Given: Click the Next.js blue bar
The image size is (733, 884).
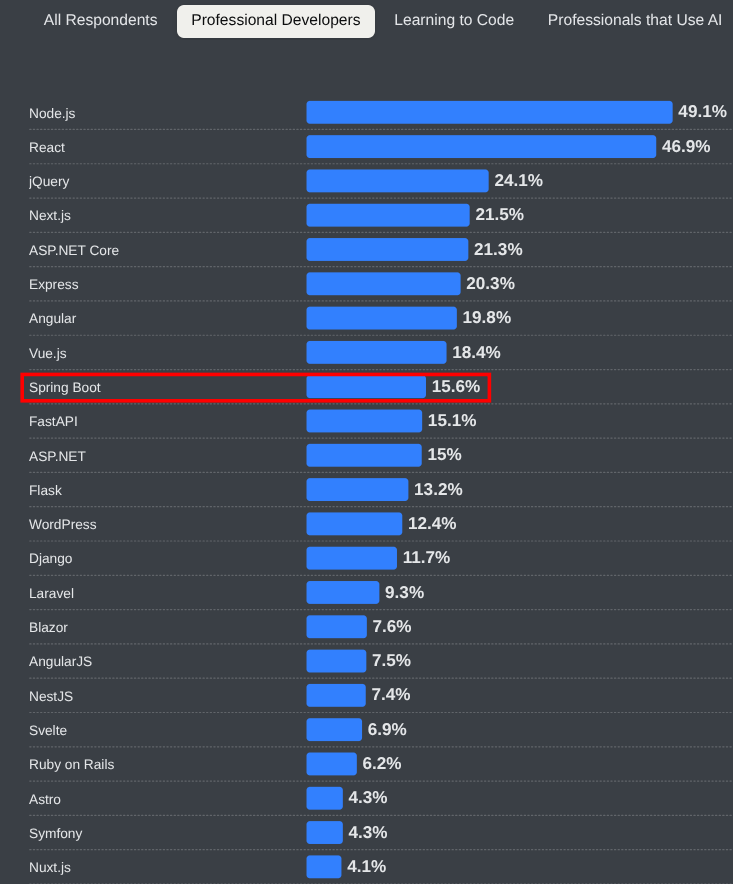Looking at the screenshot, I should click(387, 215).
